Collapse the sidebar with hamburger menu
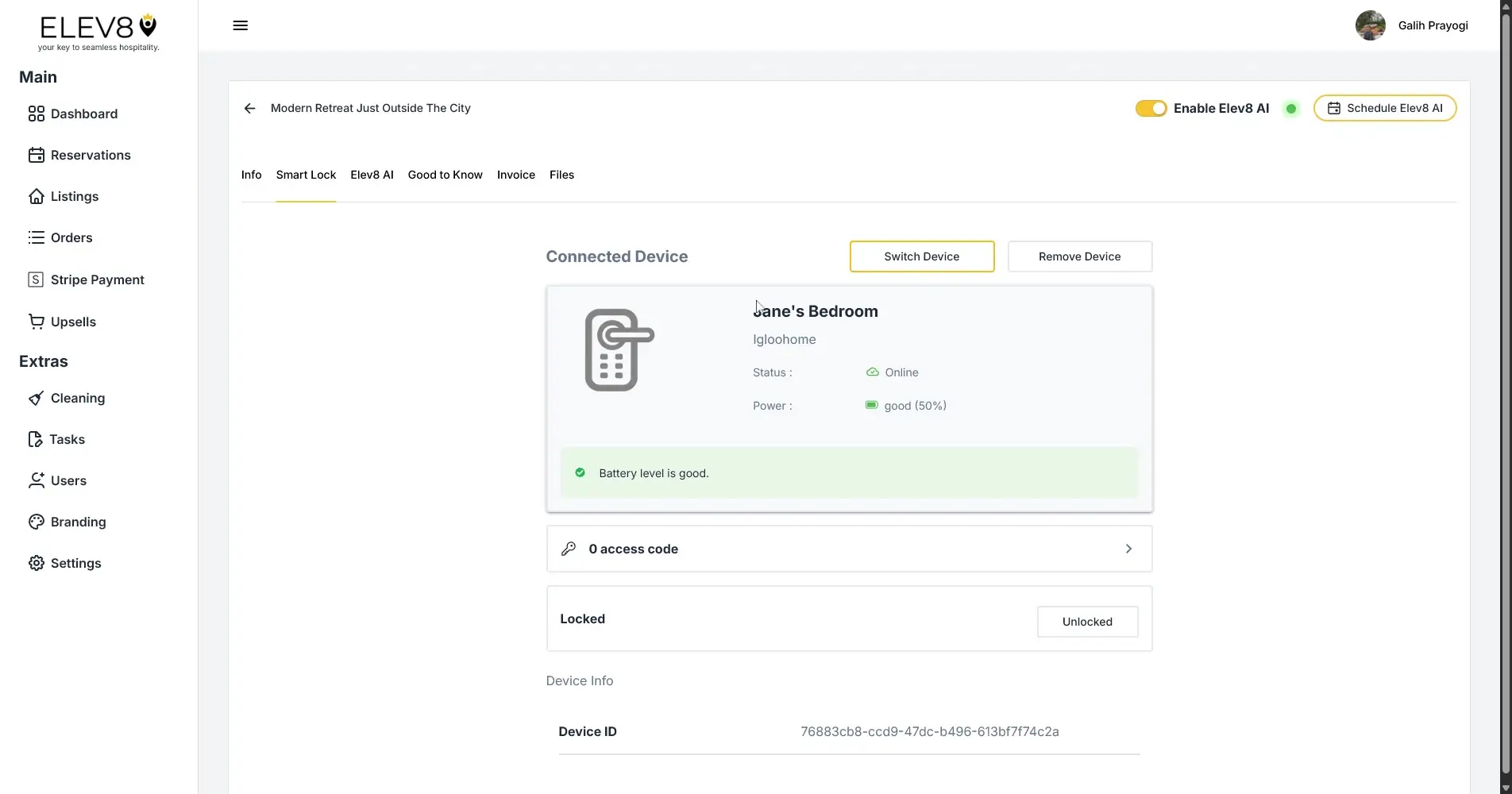Image resolution: width=1512 pixels, height=794 pixels. point(240,25)
